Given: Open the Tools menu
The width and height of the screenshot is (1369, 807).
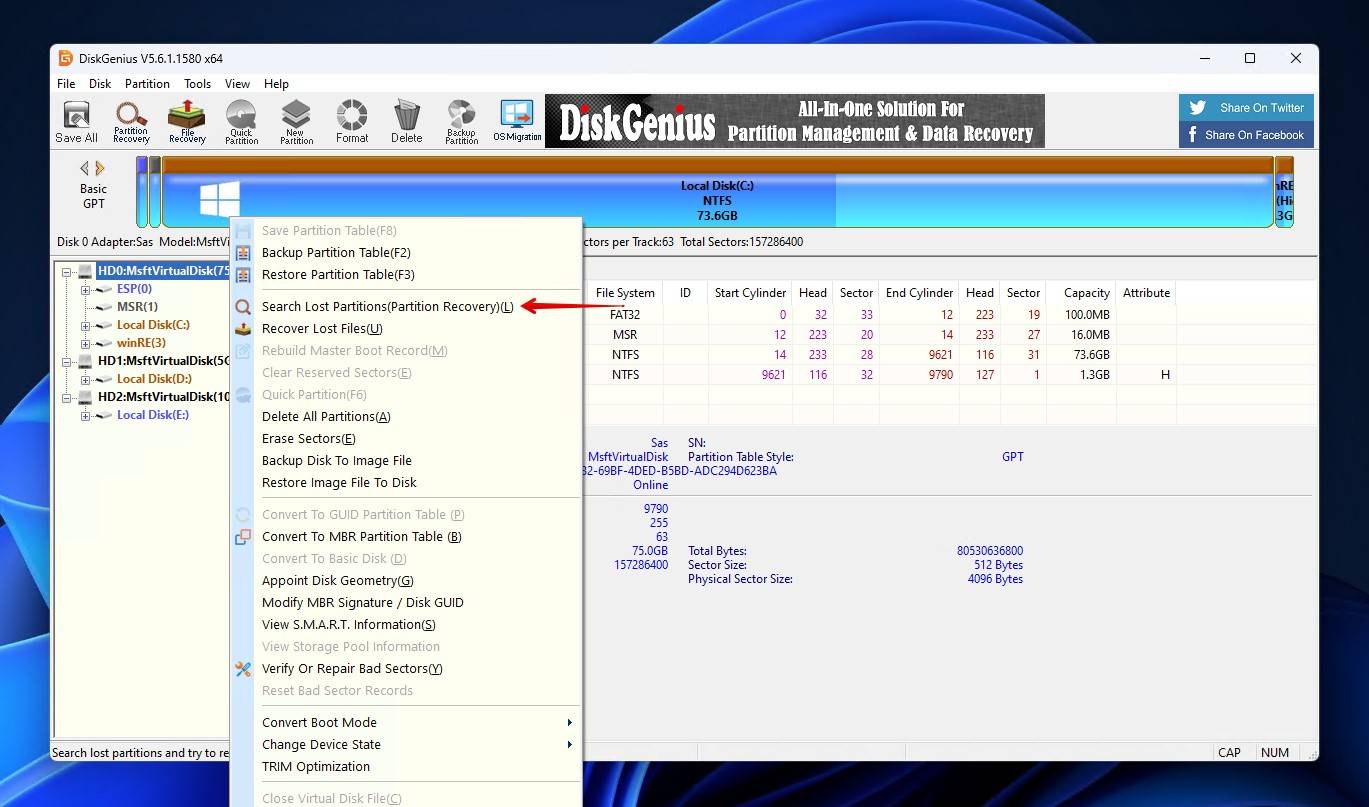Looking at the screenshot, I should [197, 84].
